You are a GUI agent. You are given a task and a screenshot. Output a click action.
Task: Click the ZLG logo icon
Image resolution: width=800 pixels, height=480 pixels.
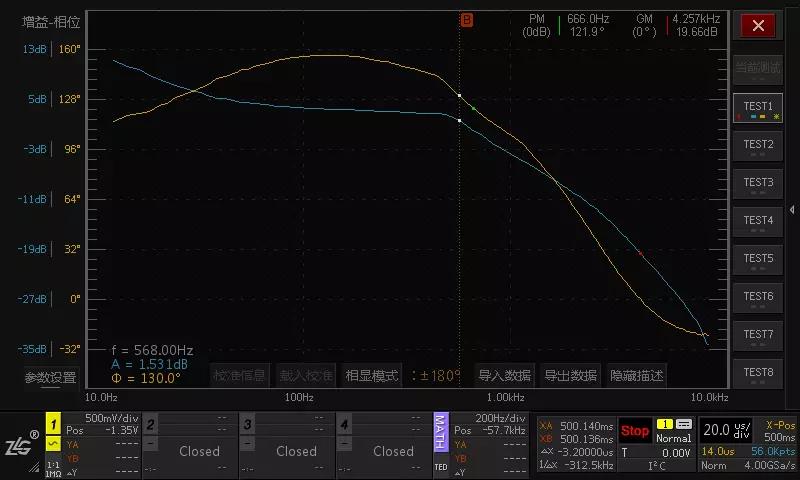pos(19,445)
